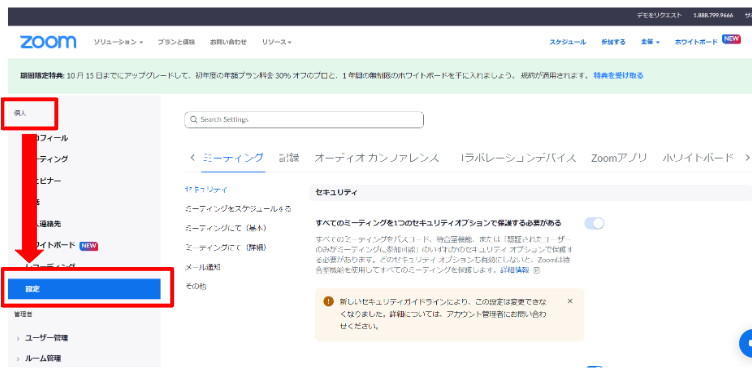This screenshot has width=752, height=369.
Task: Jump to the セキュリティ section link
Action: [206, 190]
